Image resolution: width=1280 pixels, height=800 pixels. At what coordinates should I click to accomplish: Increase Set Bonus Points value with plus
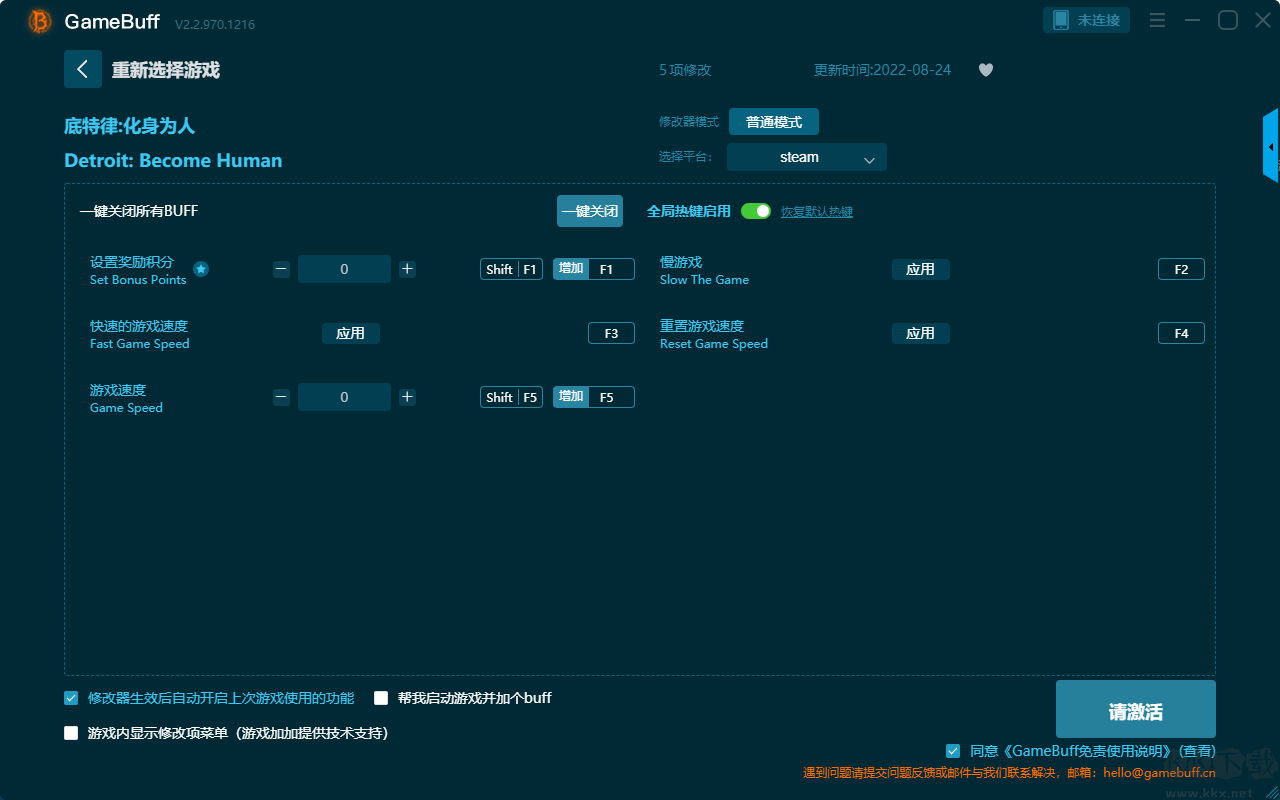[407, 269]
